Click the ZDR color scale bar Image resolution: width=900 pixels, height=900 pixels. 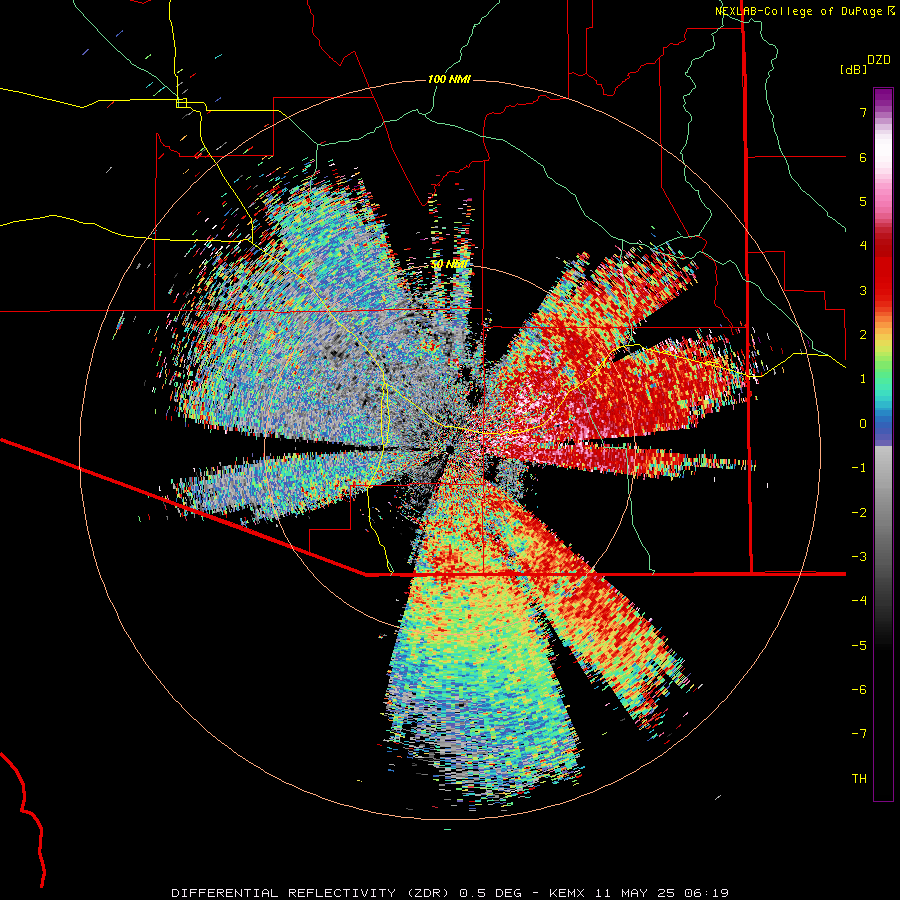pos(883,445)
